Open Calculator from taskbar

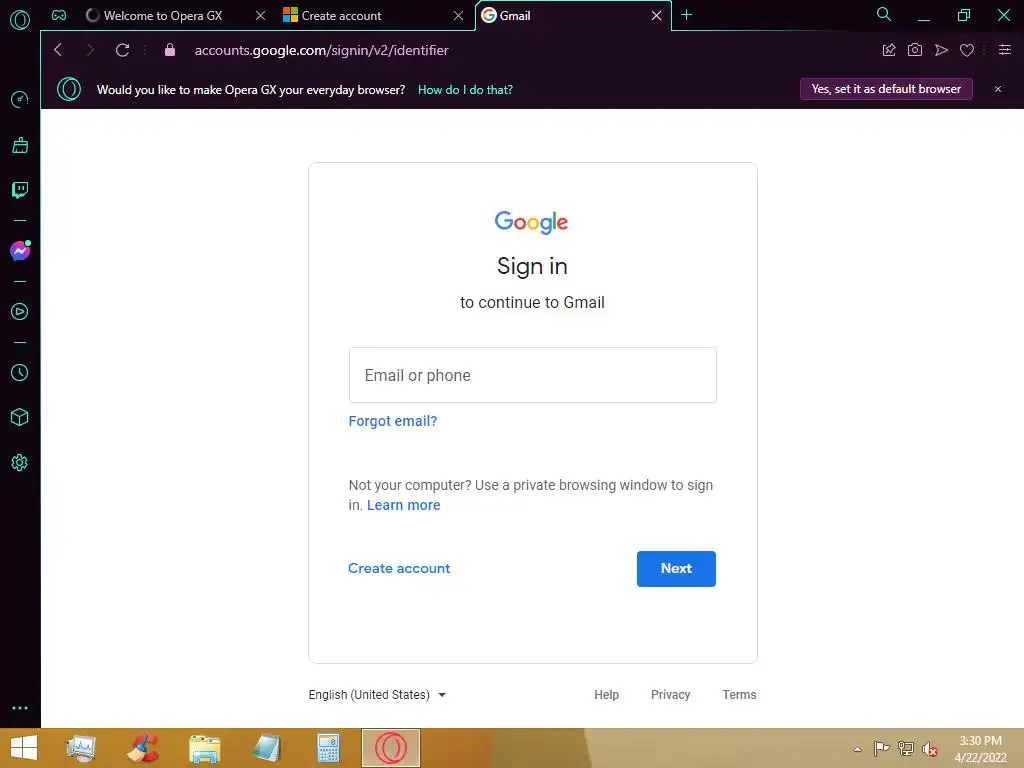(328, 748)
